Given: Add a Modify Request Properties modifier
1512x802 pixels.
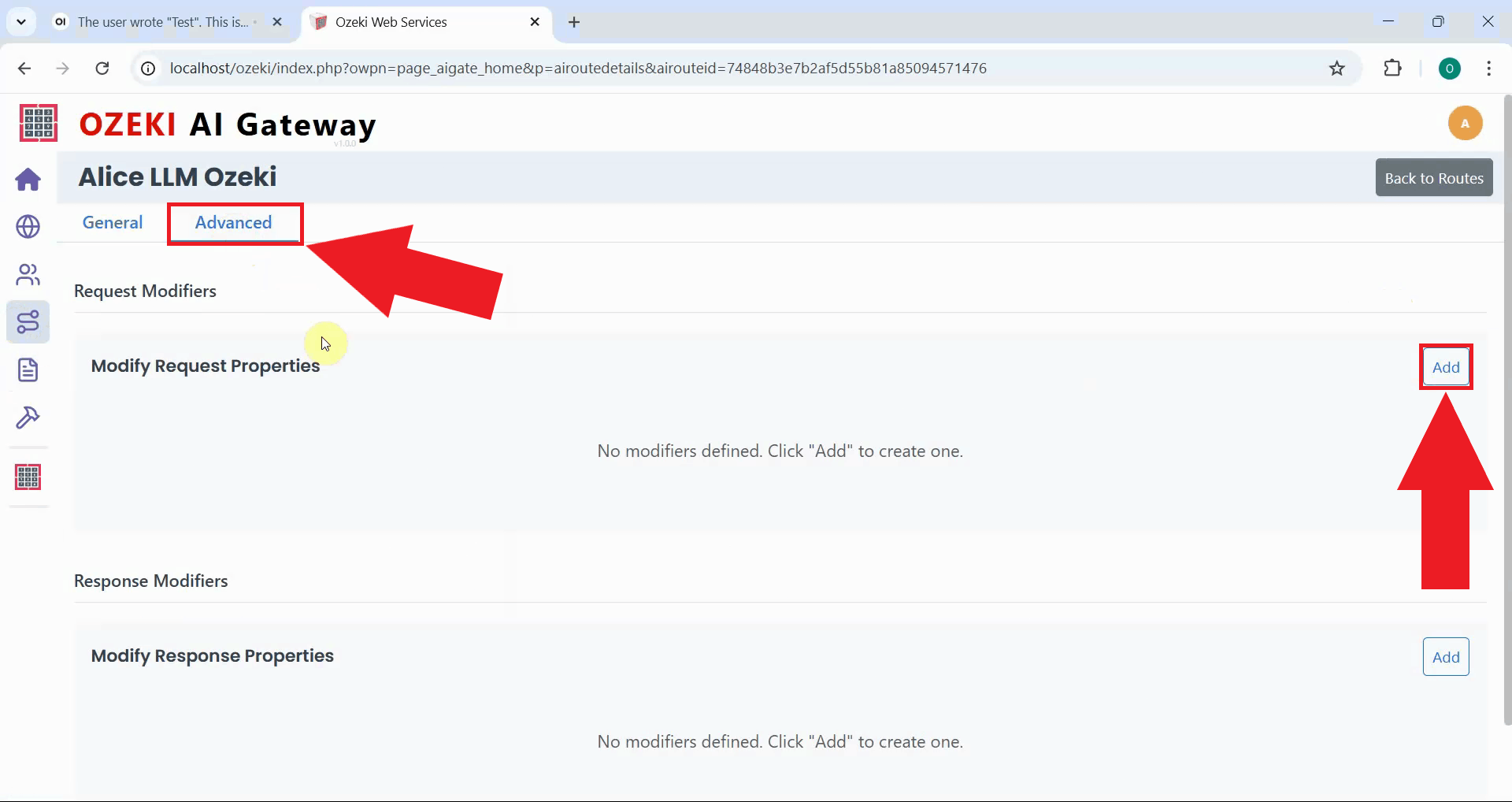Looking at the screenshot, I should 1447,366.
